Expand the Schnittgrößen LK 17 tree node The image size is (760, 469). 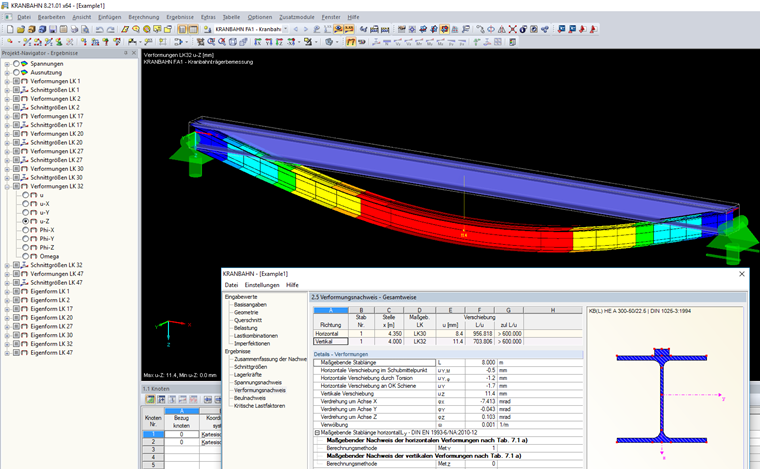(7, 125)
